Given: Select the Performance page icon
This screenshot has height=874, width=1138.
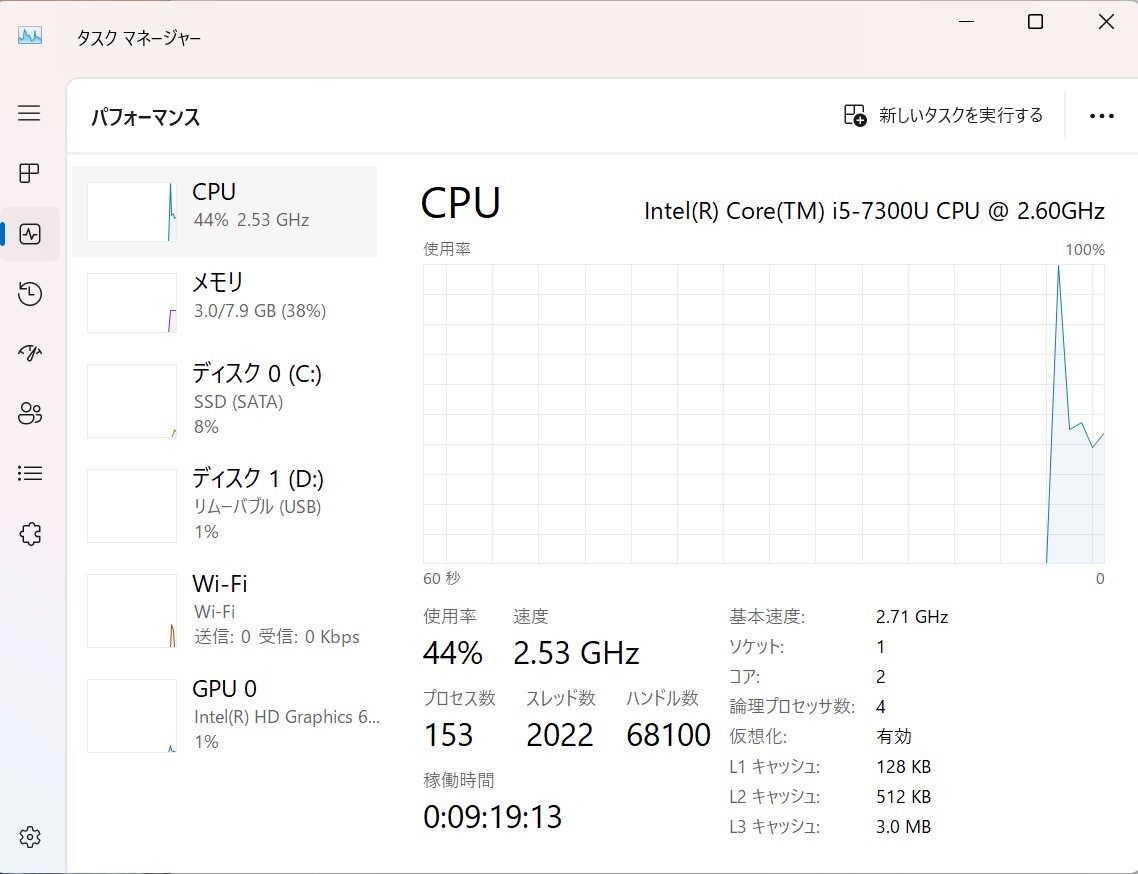Looking at the screenshot, I should [x=30, y=234].
